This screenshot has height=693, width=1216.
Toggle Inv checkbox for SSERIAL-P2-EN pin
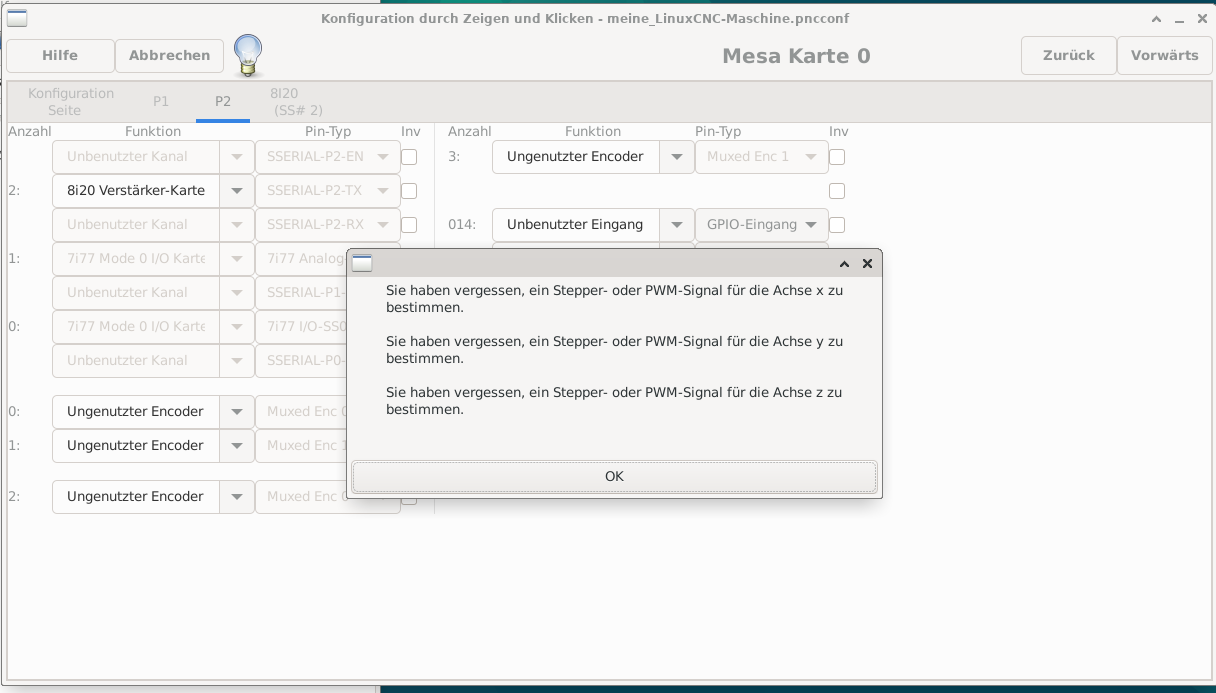pyautogui.click(x=409, y=157)
